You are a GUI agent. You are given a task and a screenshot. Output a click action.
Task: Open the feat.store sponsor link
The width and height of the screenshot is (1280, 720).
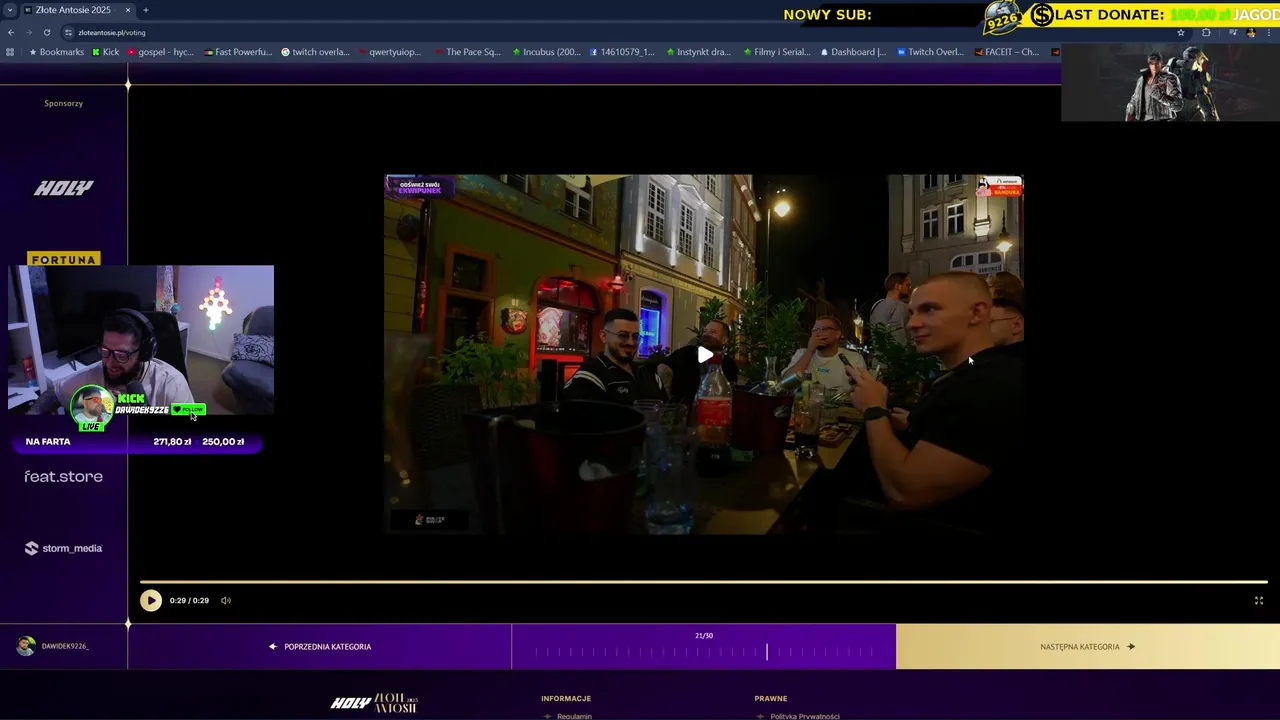point(64,477)
